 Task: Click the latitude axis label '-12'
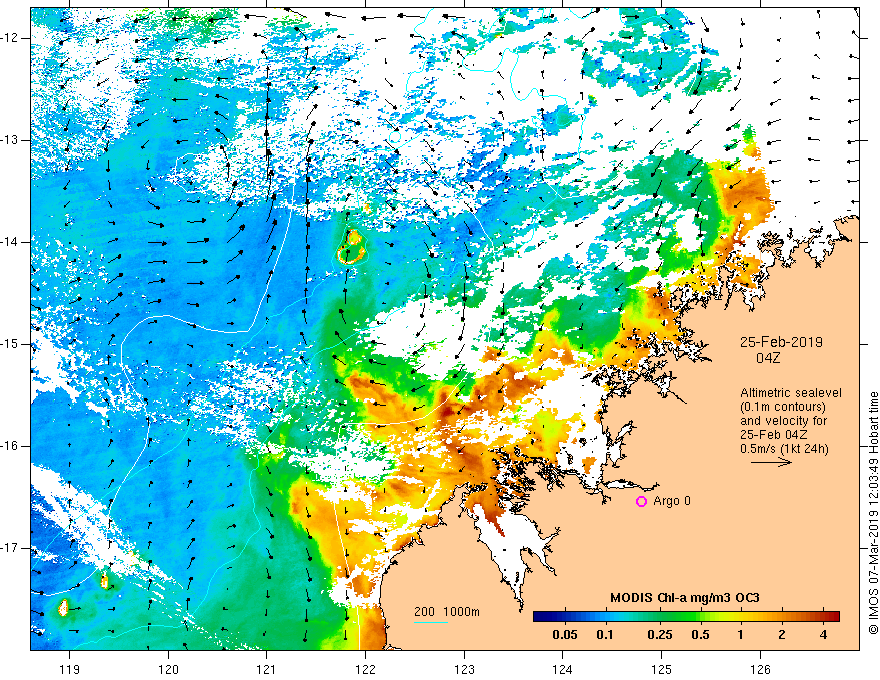coord(11,38)
